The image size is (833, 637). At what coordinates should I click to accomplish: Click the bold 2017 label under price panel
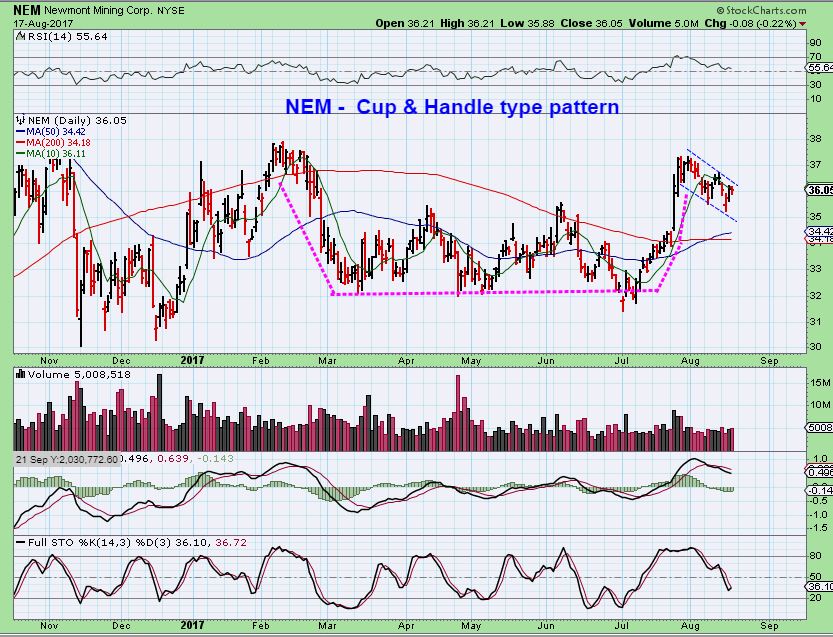(x=192, y=360)
